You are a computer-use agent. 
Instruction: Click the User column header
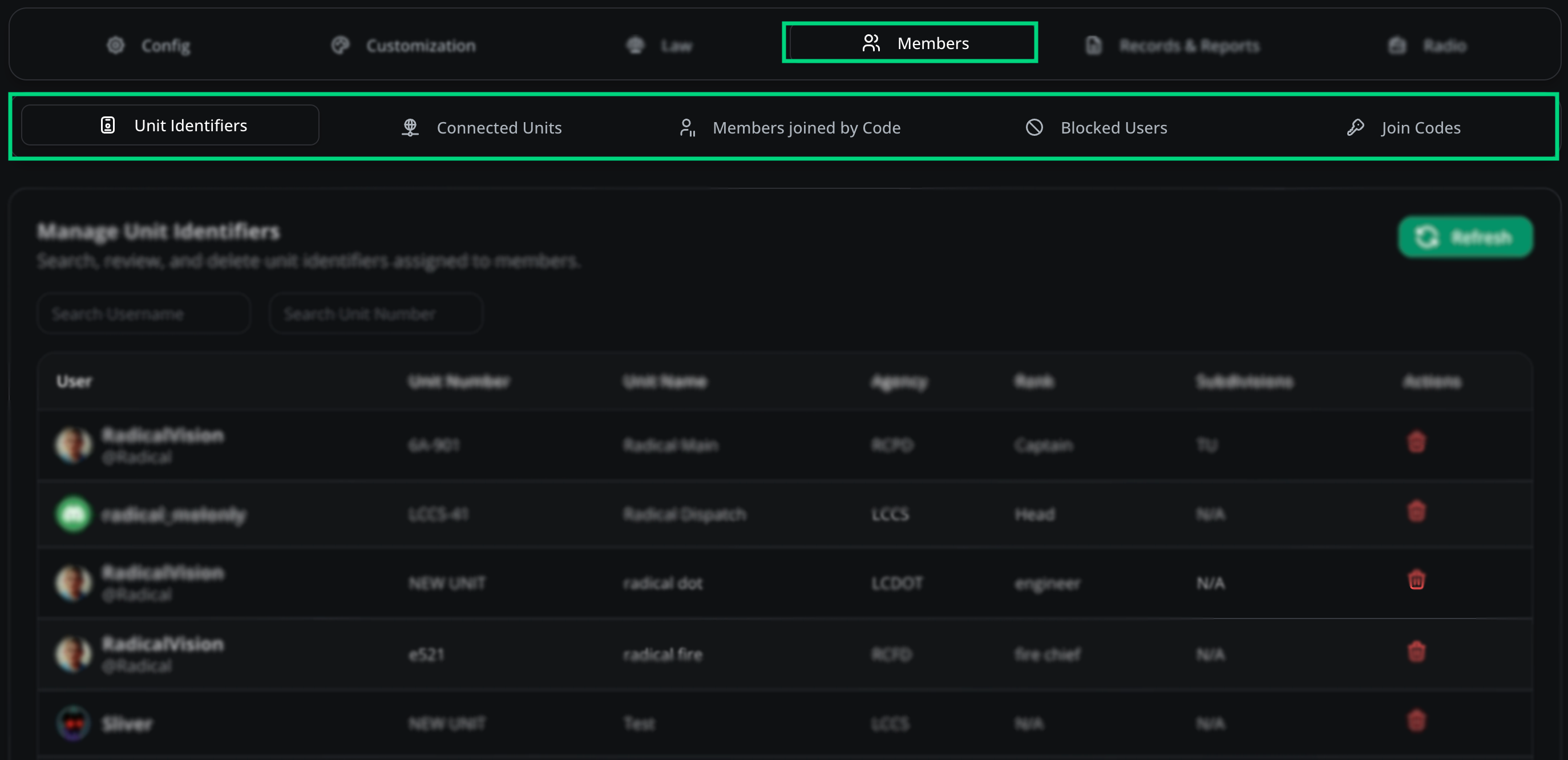click(74, 382)
